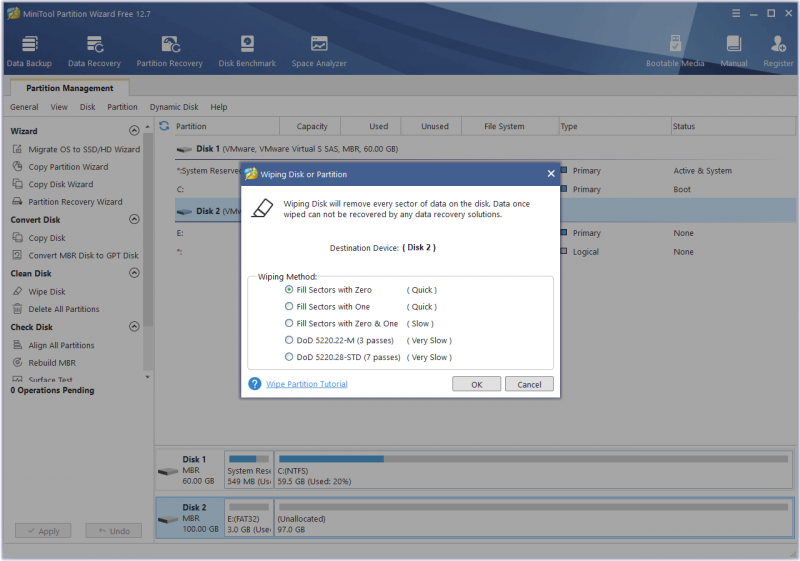
Task: Open the Dynamic Disk menu
Action: click(x=174, y=107)
